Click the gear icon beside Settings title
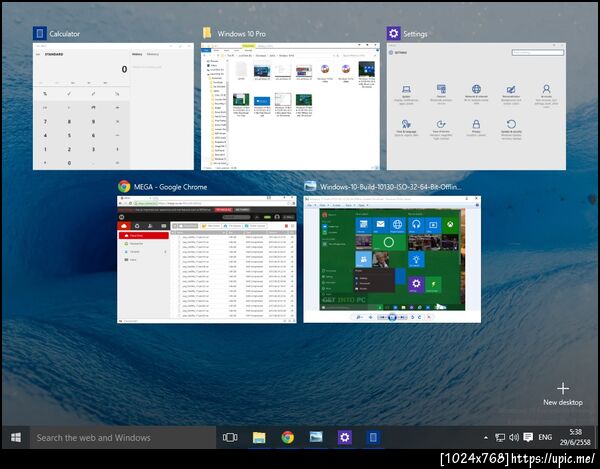This screenshot has height=469, width=600. [393, 34]
